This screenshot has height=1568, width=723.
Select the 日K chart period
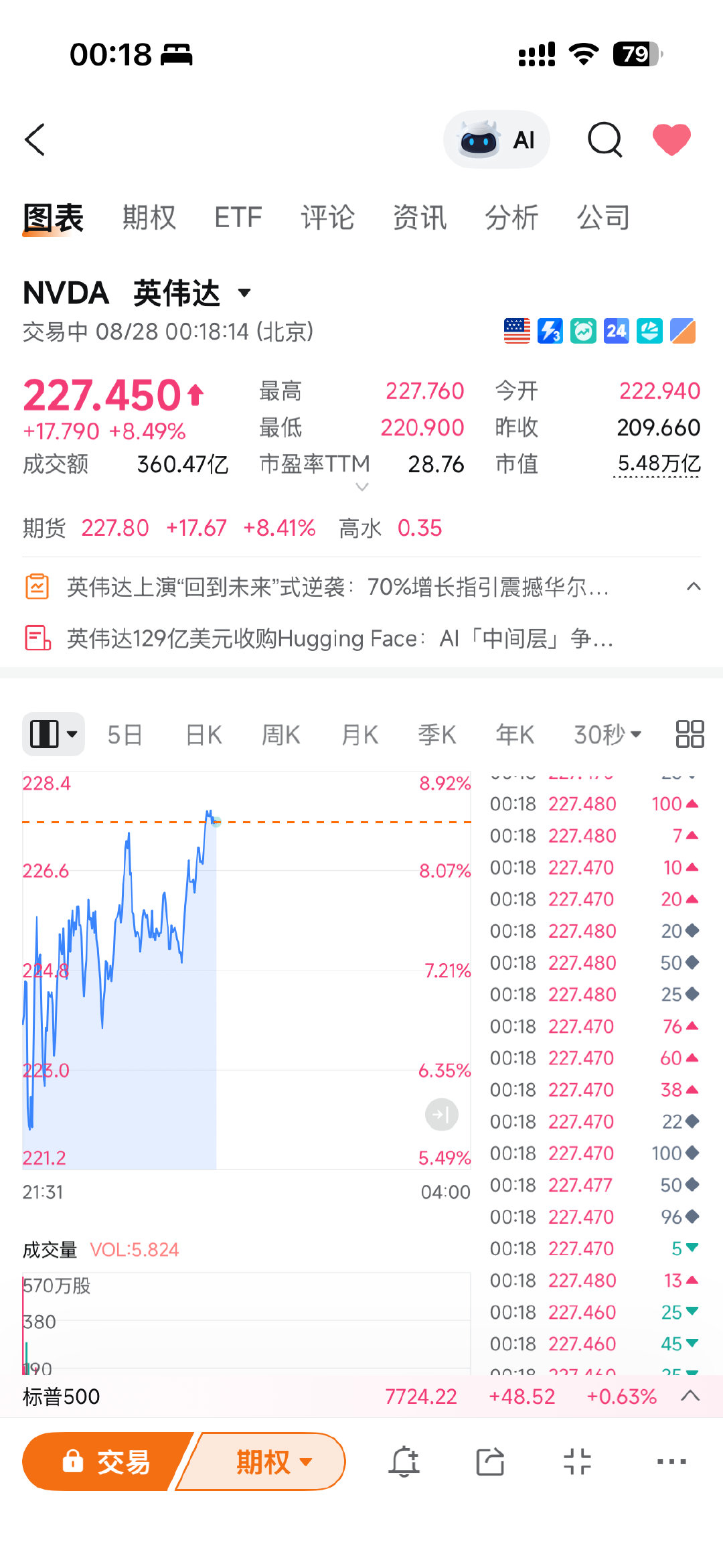tap(204, 734)
